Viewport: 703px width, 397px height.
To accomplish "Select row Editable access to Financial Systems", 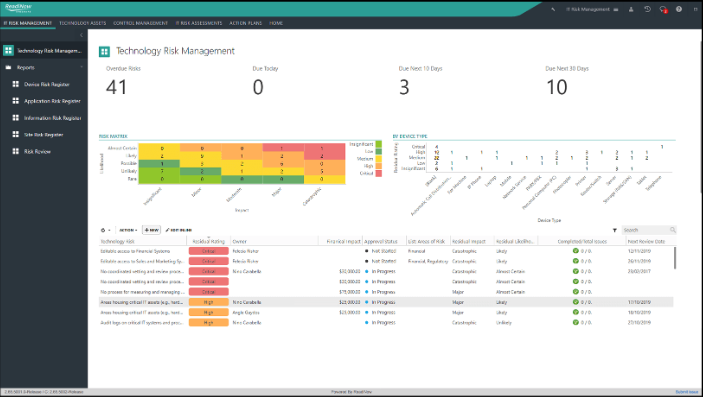I will coord(386,251).
